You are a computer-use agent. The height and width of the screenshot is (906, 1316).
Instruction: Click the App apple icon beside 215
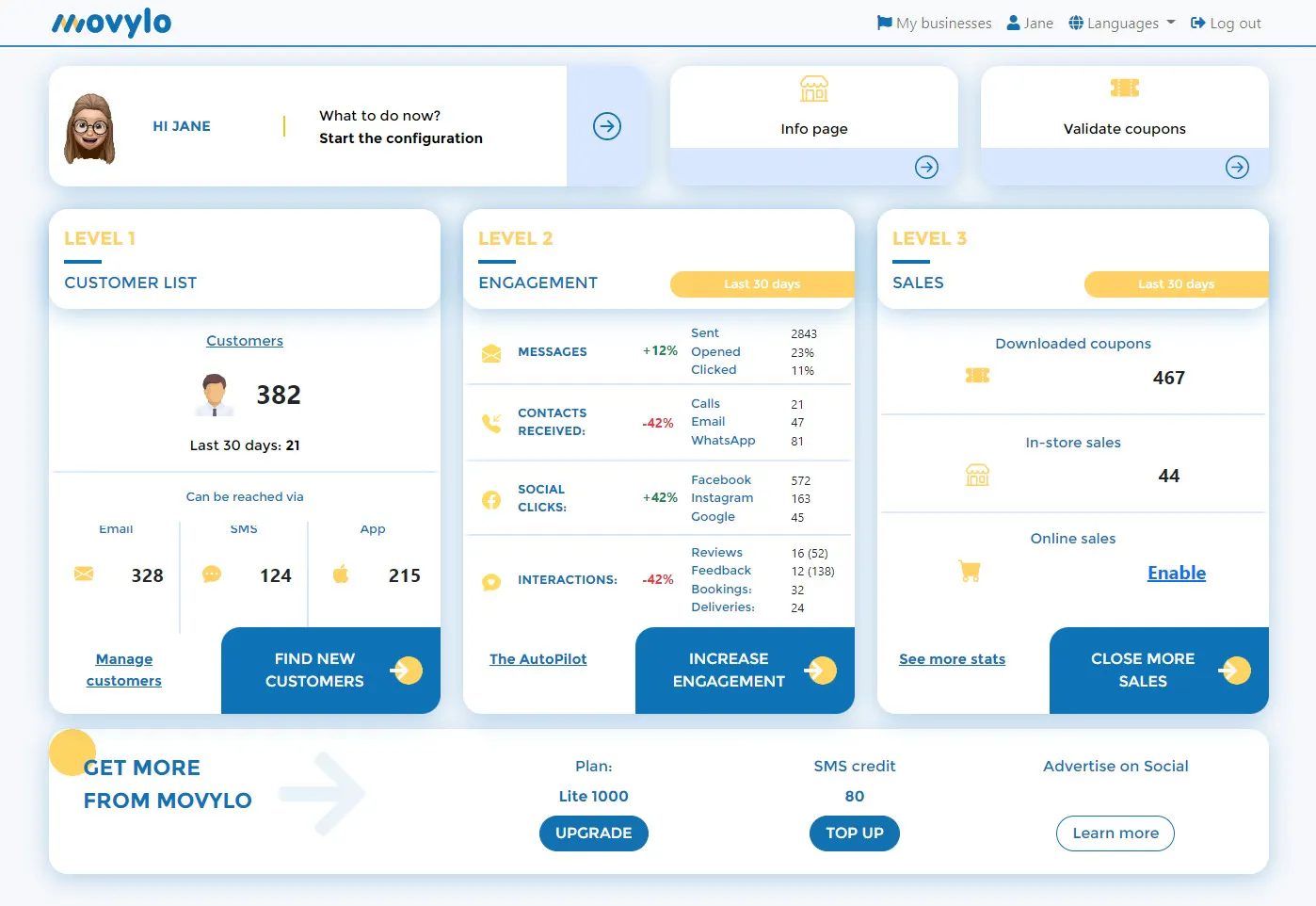pos(341,574)
